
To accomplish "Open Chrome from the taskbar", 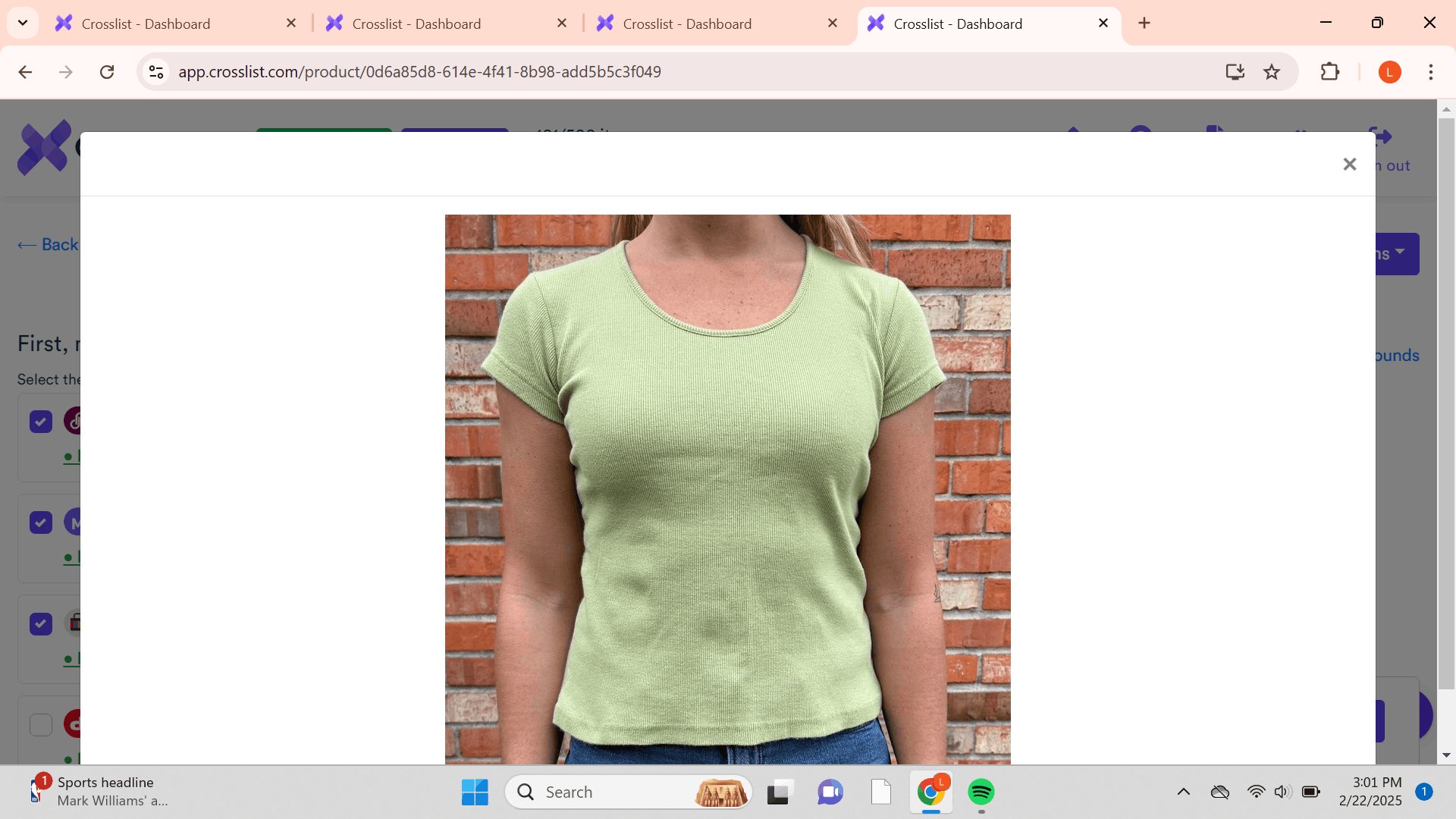I will click(931, 792).
